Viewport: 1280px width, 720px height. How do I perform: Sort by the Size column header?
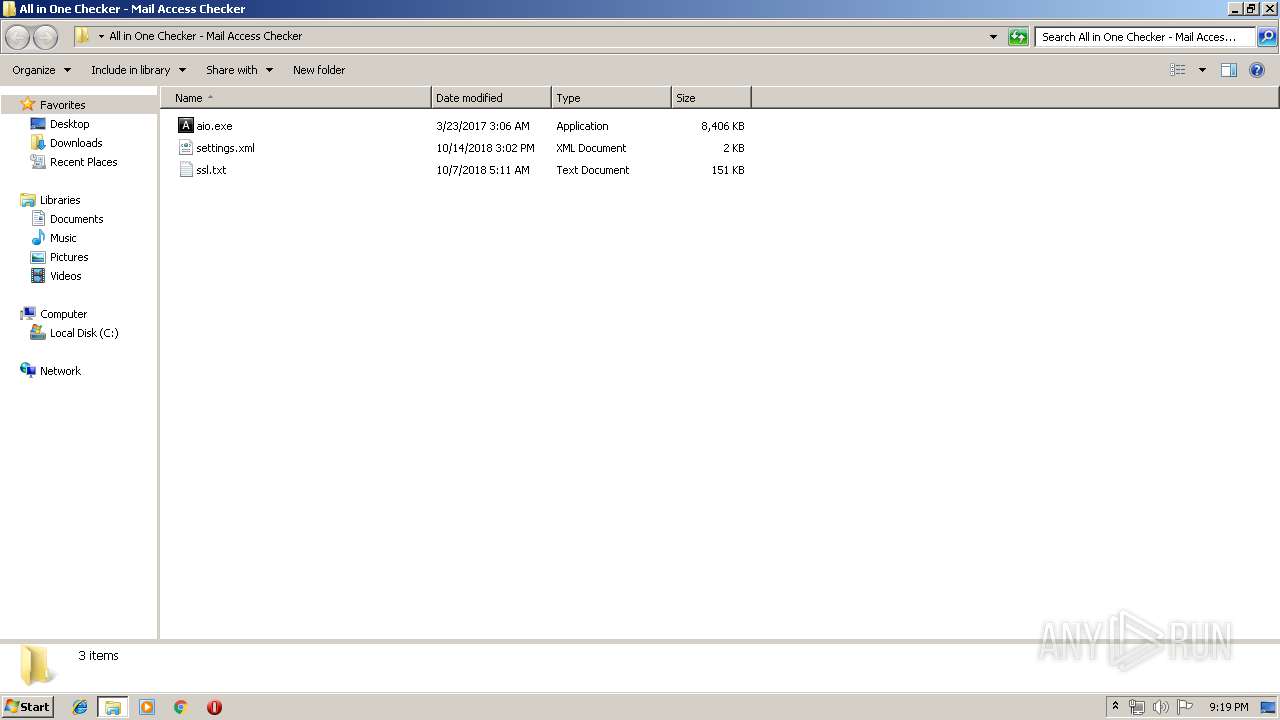(x=711, y=98)
